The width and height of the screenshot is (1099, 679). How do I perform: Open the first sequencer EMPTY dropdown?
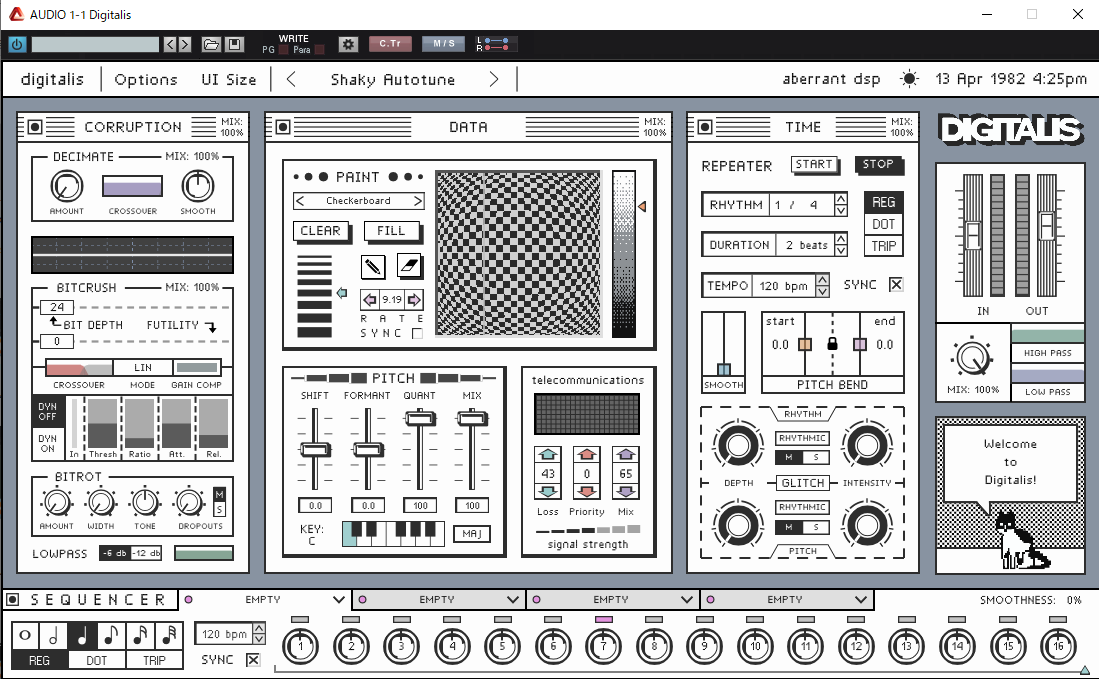(339, 600)
